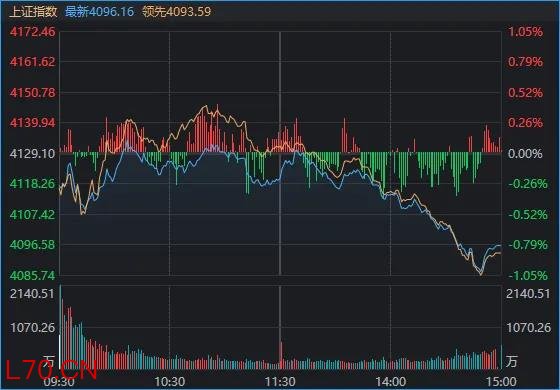The width and height of the screenshot is (560, 390).
Task: Click the opening volume bar at 09:30
Action: (x=60, y=327)
